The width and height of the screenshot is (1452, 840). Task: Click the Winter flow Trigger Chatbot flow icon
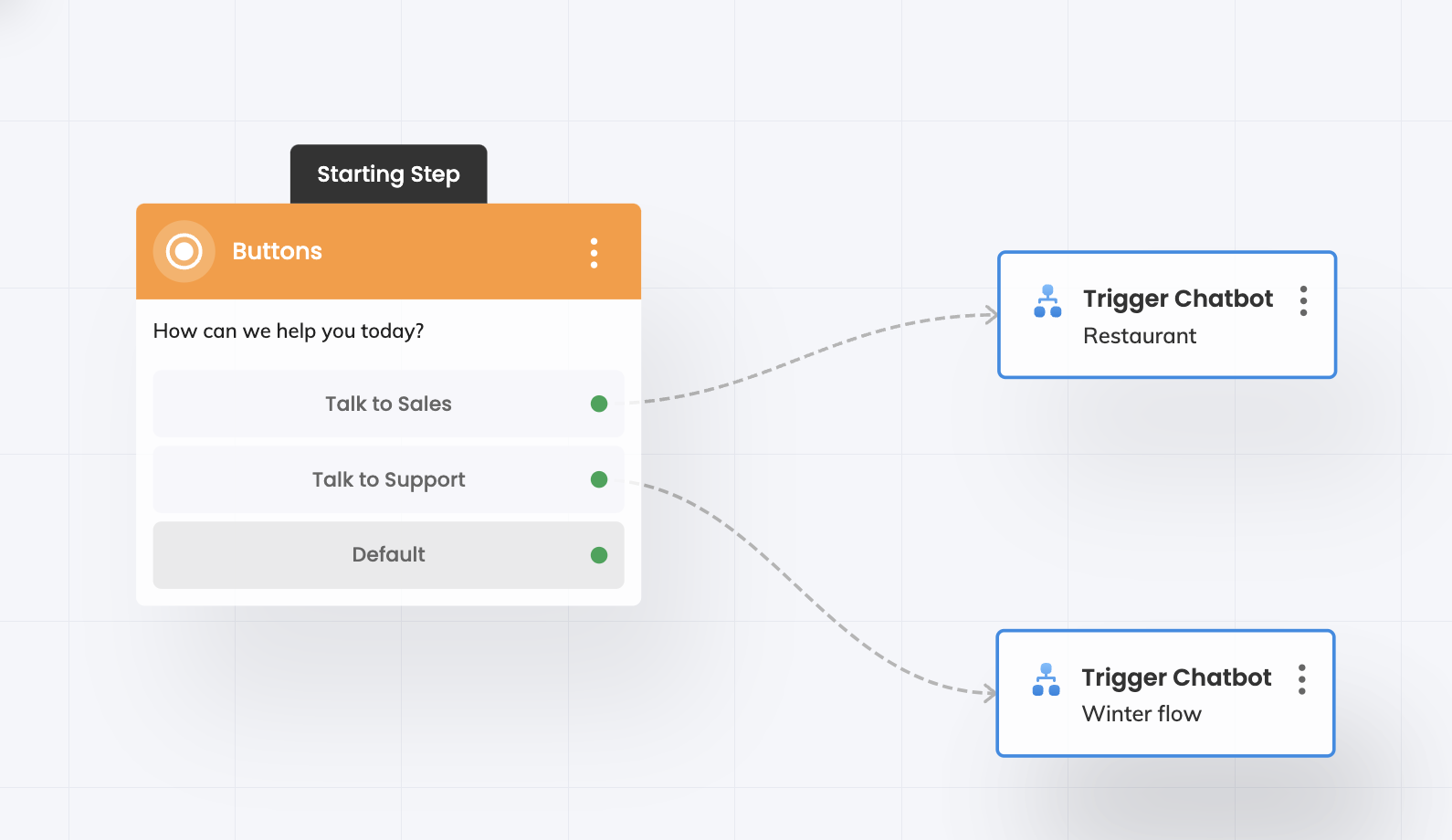click(1046, 679)
